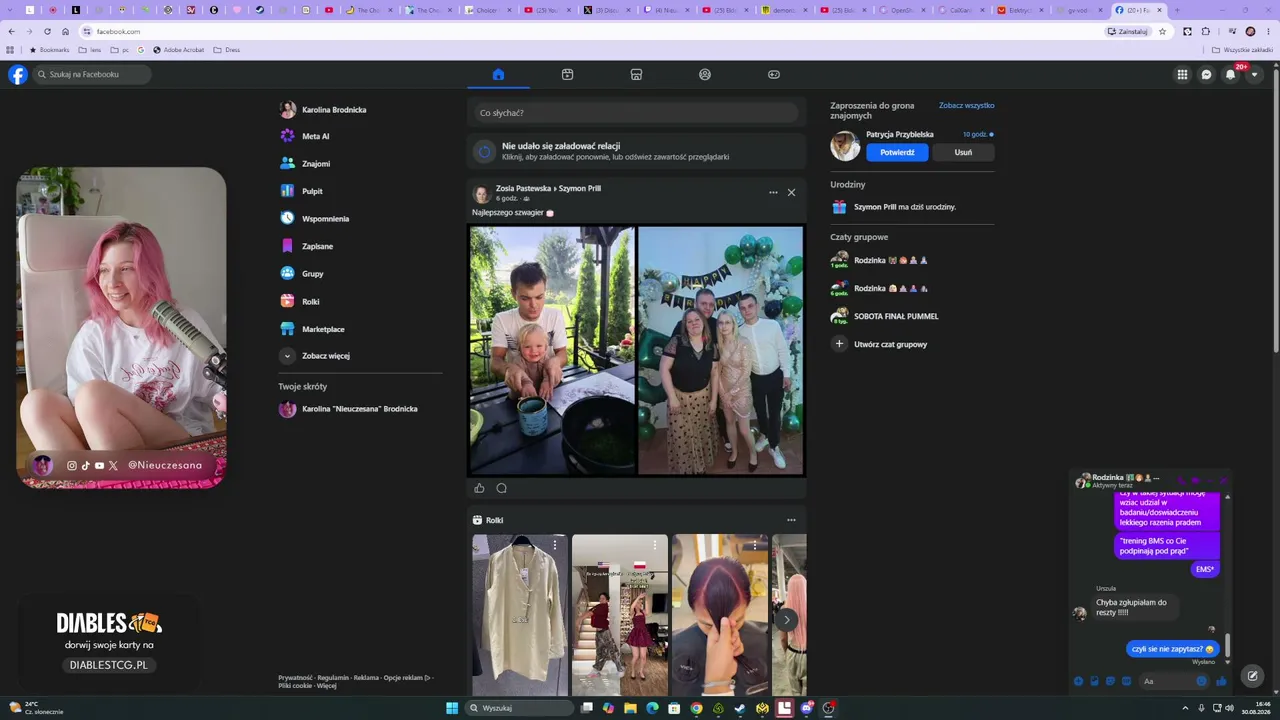This screenshot has width=1280, height=720.
Task: Open the Gaming tab in top navigation
Action: click(774, 74)
